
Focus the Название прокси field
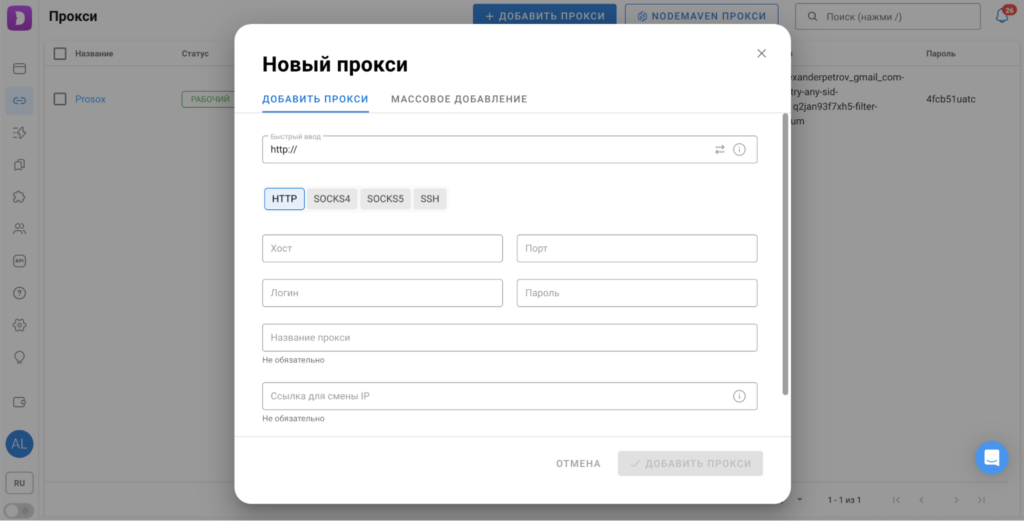click(510, 338)
